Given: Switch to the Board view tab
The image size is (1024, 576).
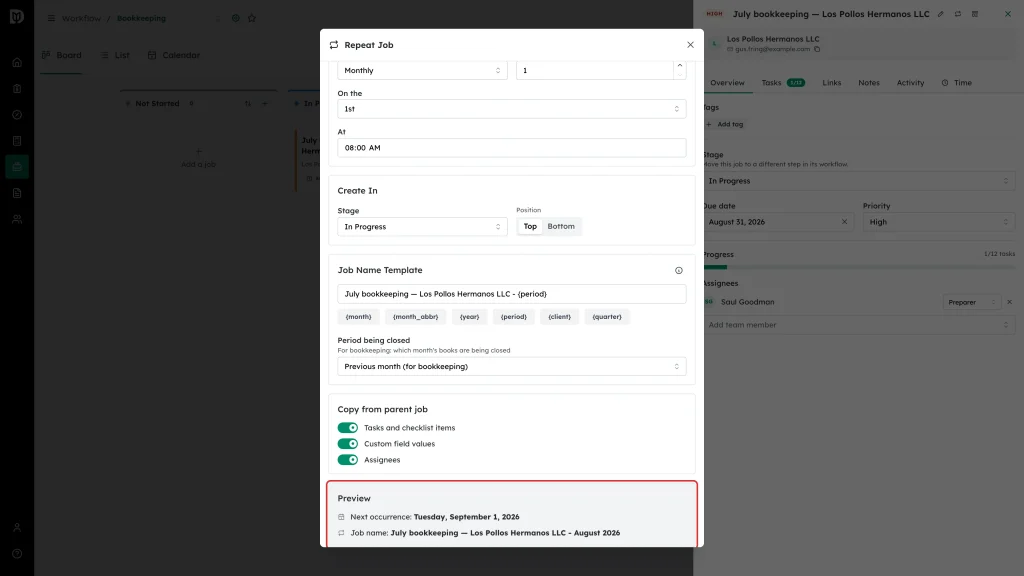Looking at the screenshot, I should (61, 56).
